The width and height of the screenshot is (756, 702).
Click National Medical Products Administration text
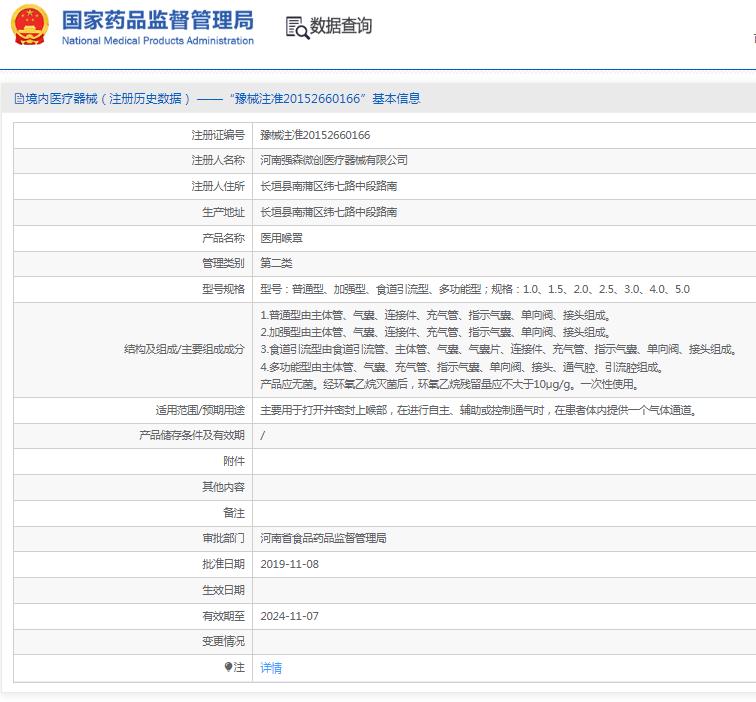click(158, 41)
